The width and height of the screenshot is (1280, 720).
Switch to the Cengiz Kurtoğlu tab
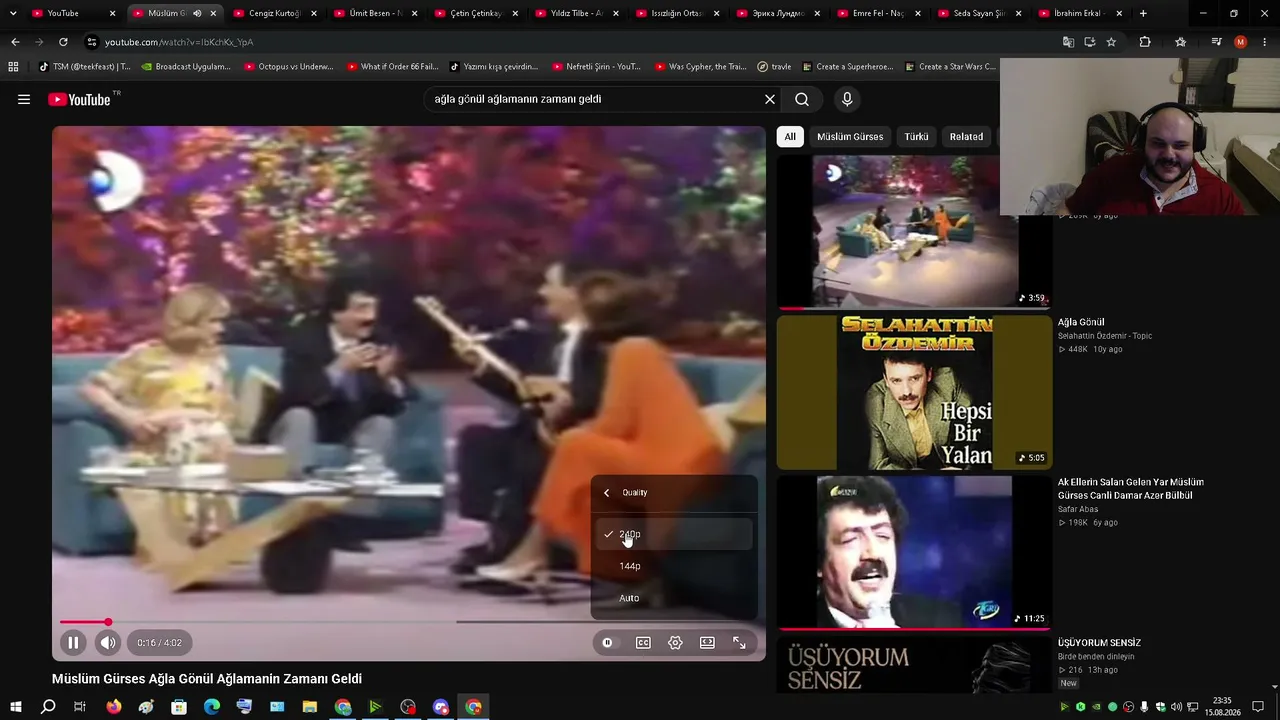click(x=275, y=13)
